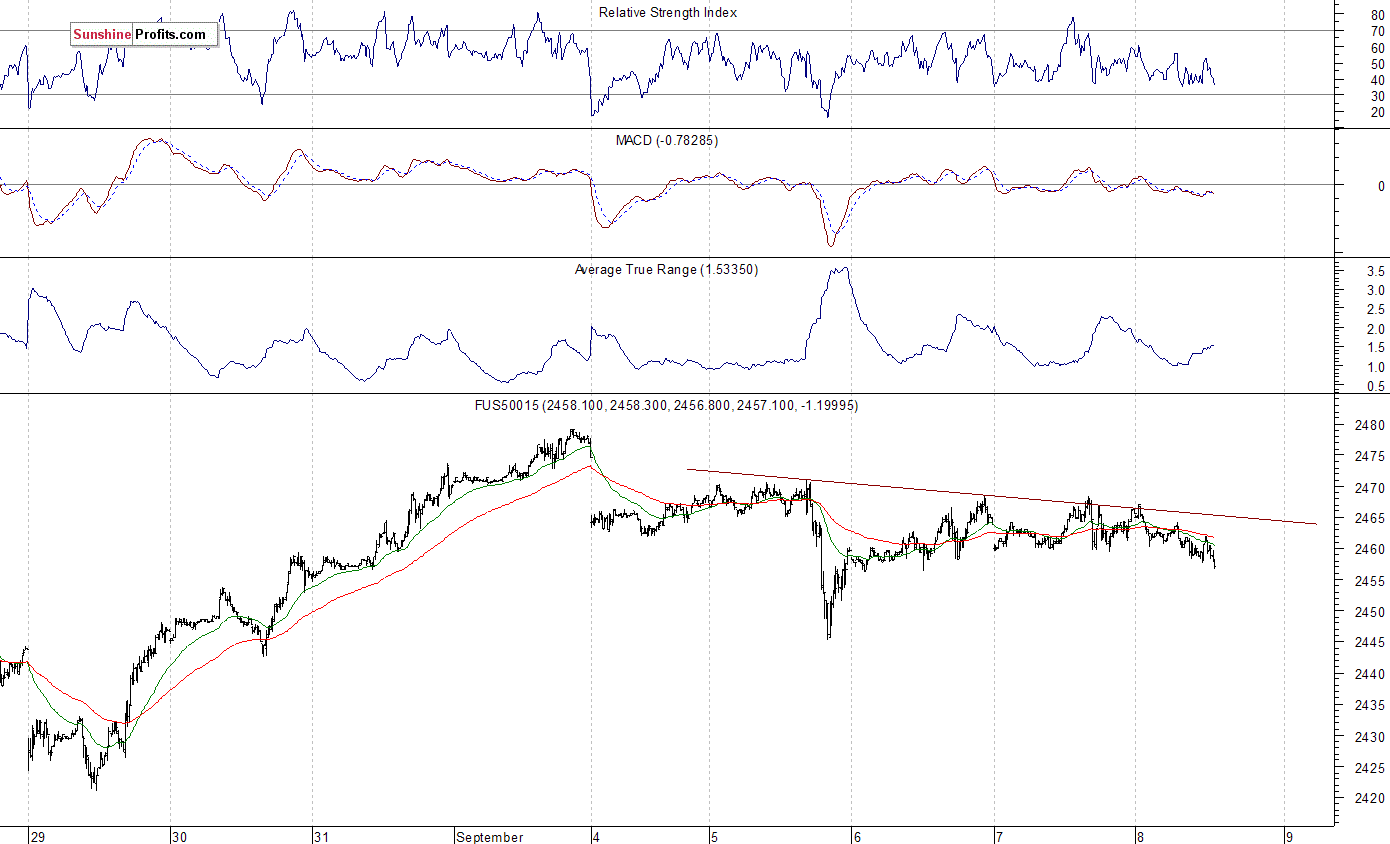Click the Average True Range (1.53350) label
Screen dimensions: 1390x844
click(x=666, y=270)
